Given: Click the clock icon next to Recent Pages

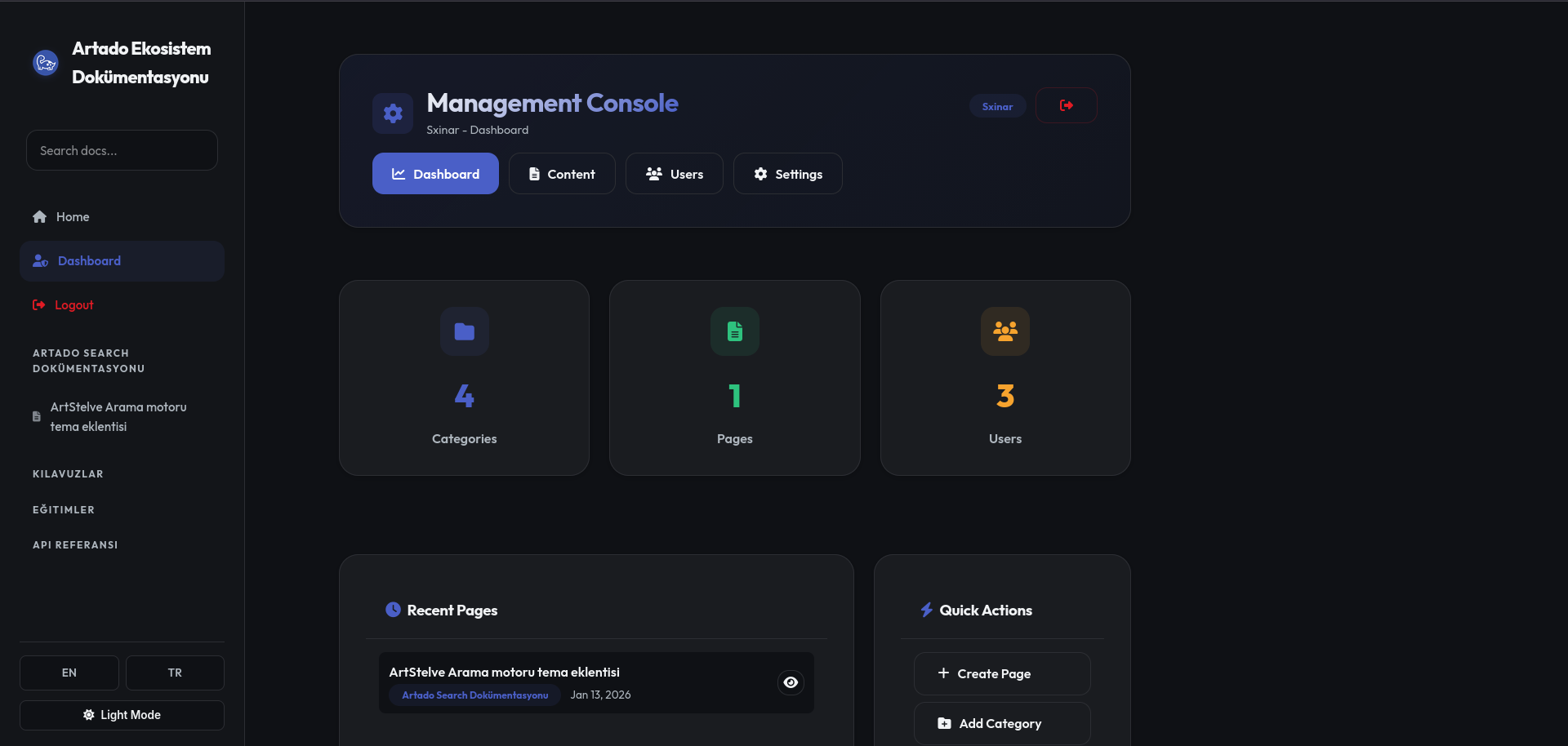Looking at the screenshot, I should click(393, 610).
